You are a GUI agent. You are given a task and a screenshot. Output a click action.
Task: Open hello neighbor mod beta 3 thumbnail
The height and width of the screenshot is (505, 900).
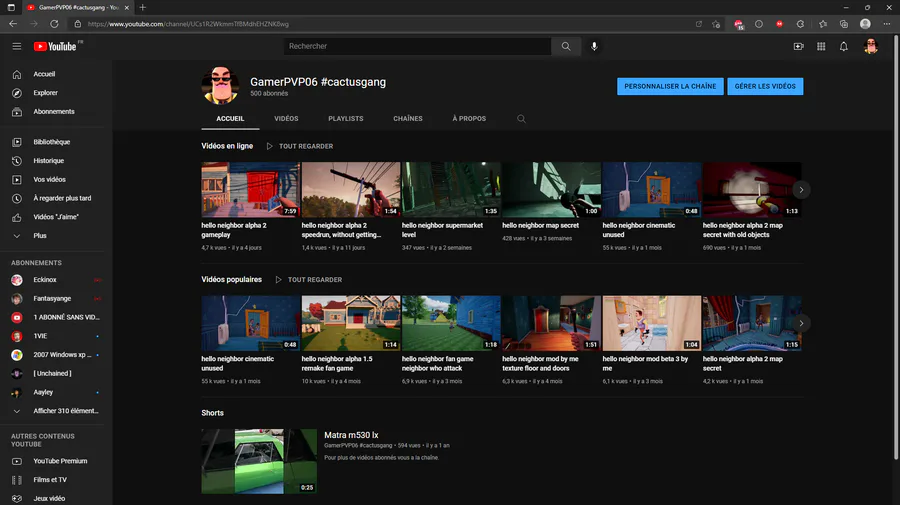tap(651, 323)
